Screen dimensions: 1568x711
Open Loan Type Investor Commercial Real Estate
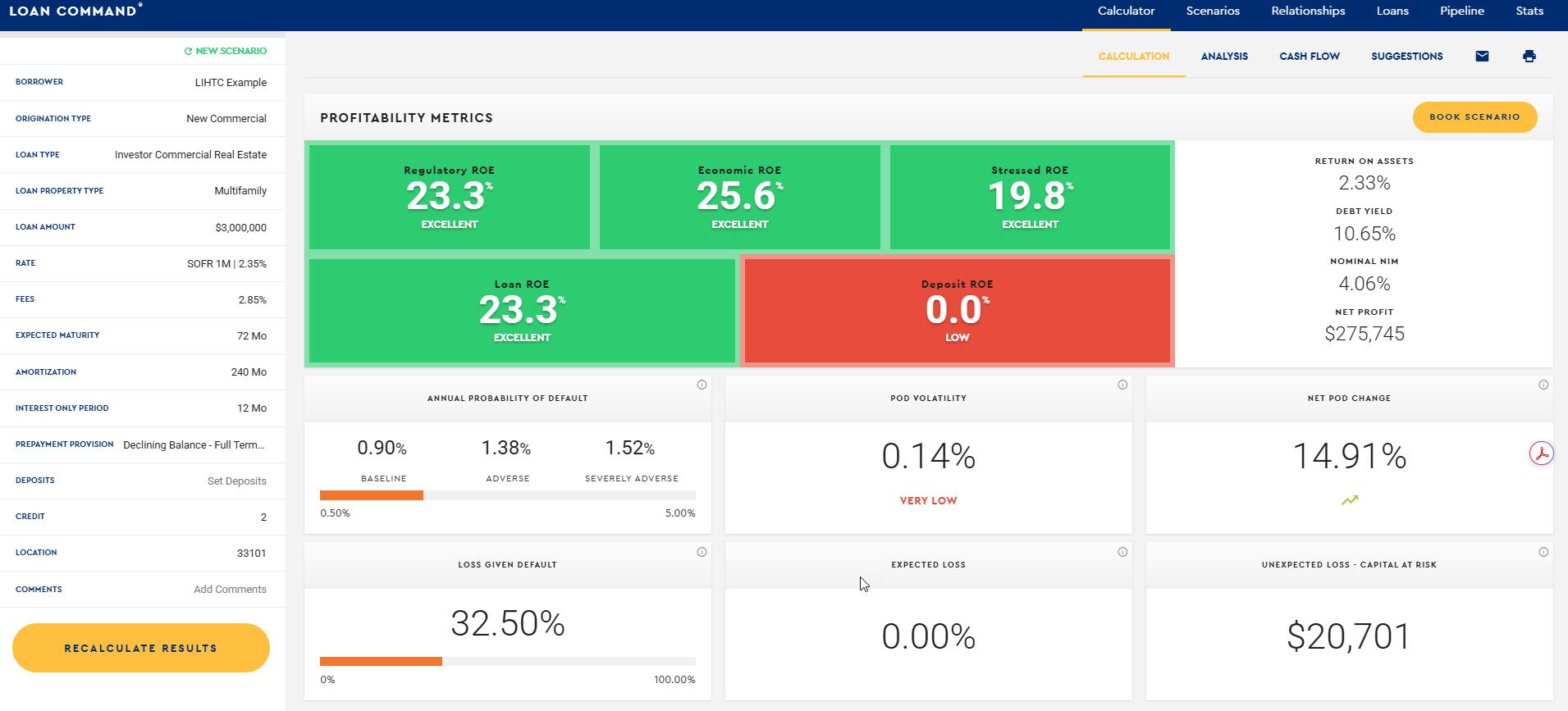click(x=143, y=154)
